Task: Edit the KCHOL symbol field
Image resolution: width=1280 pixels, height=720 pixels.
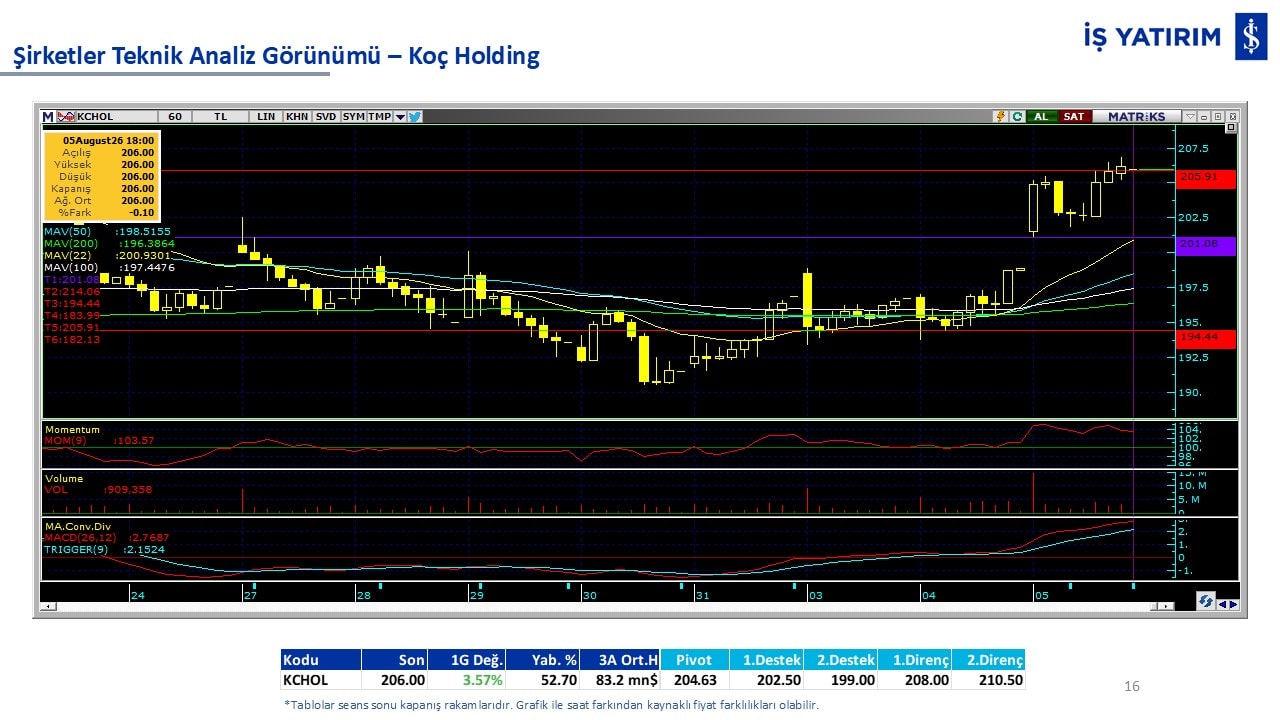Action: 116,116
